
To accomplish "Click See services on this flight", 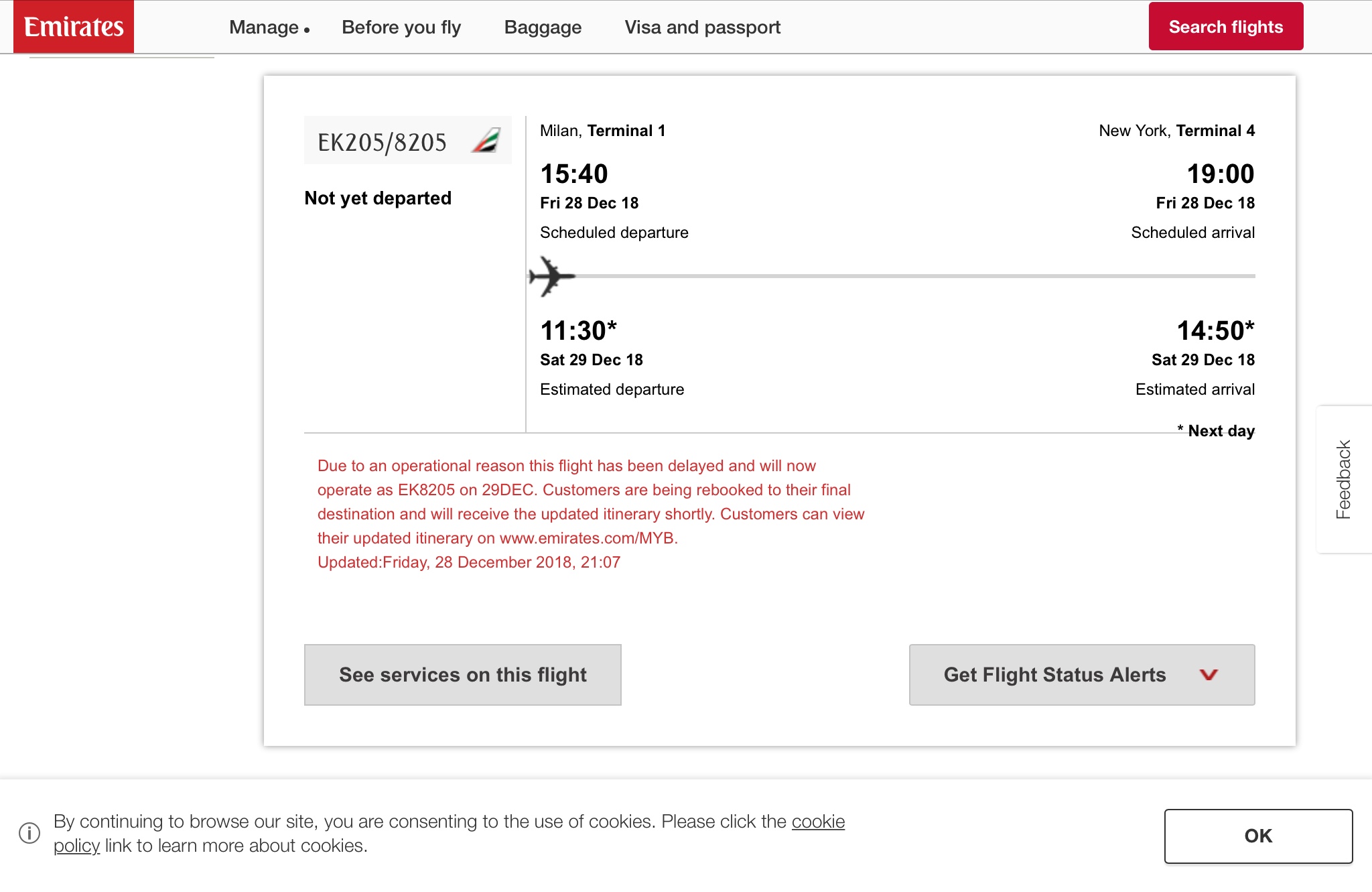I will [x=462, y=675].
